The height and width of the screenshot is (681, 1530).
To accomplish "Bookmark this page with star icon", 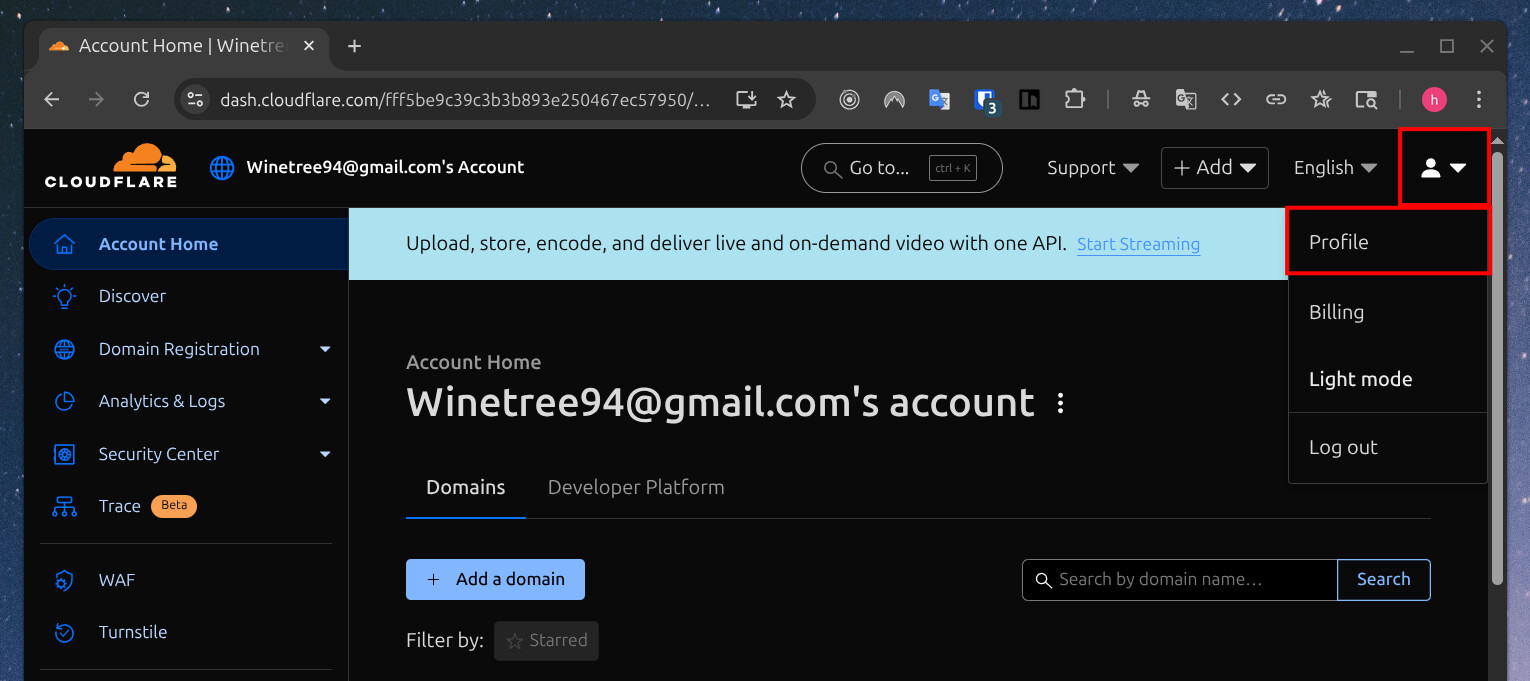I will point(787,99).
